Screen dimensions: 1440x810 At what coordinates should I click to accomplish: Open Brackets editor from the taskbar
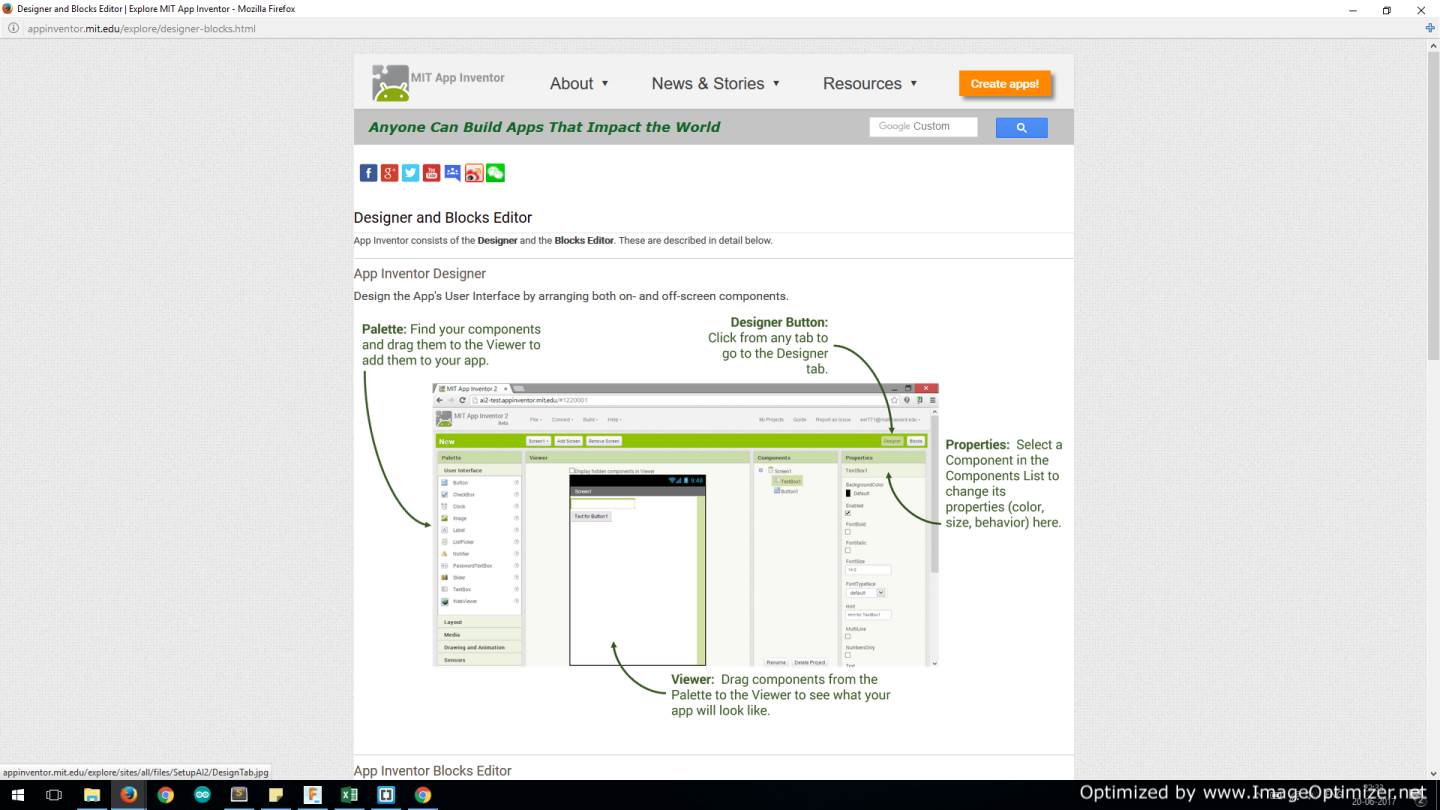pos(386,795)
